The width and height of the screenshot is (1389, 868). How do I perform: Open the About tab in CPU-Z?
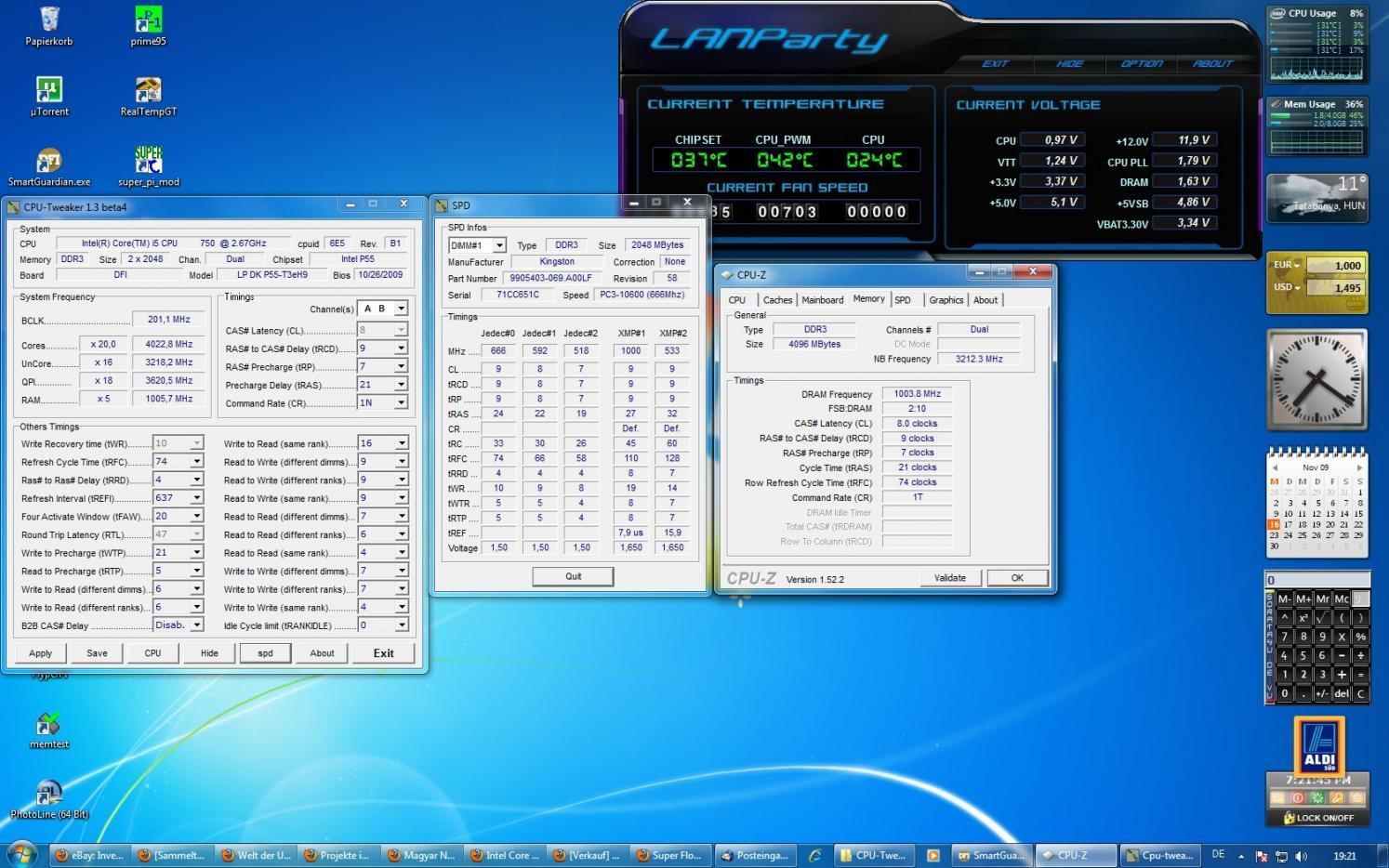[986, 300]
